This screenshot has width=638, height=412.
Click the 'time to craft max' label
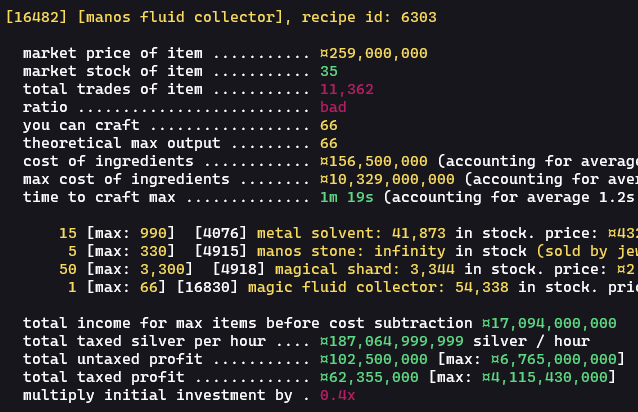[99, 197]
